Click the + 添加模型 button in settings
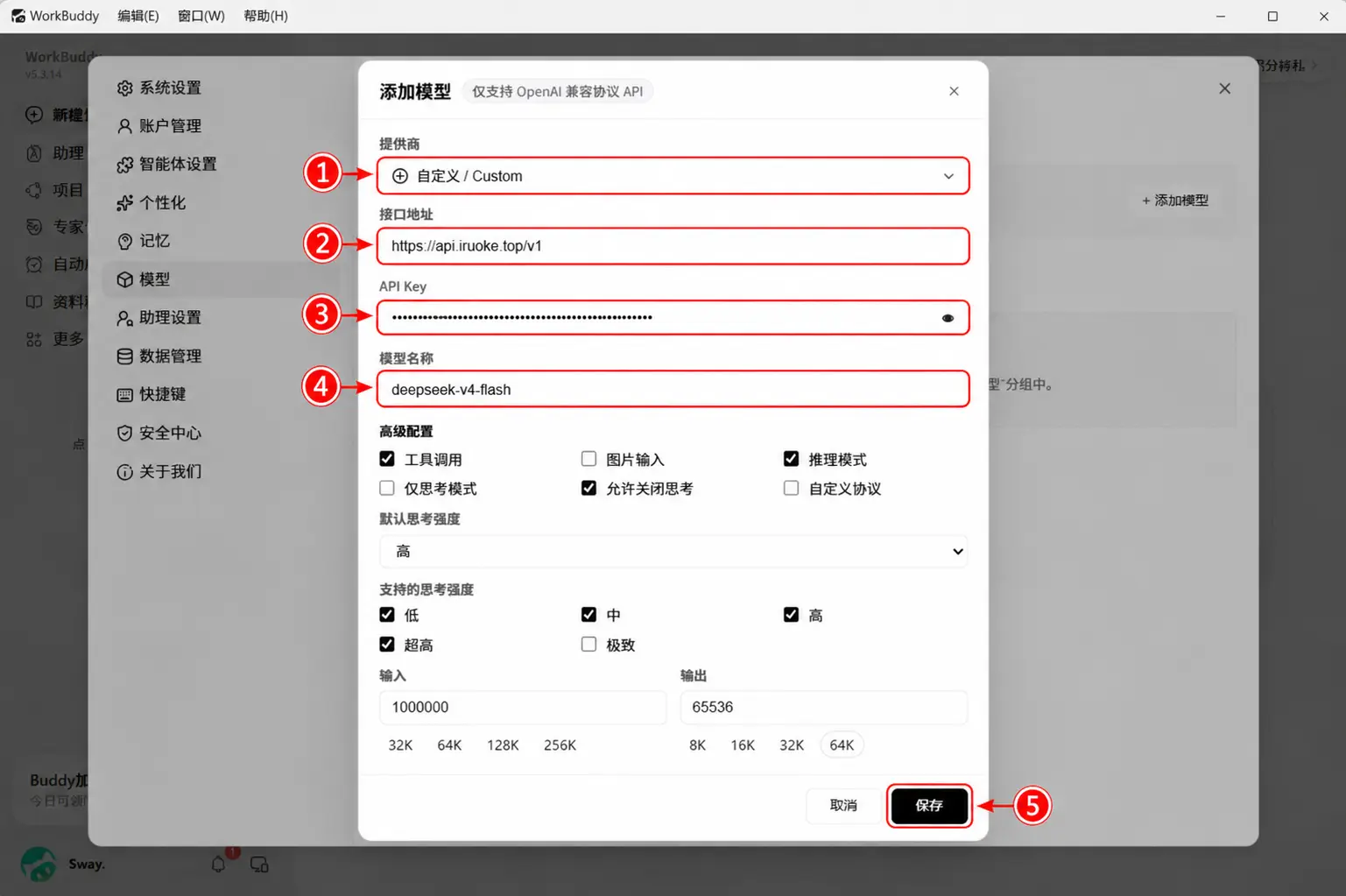Viewport: 1346px width, 896px height. point(1175,201)
